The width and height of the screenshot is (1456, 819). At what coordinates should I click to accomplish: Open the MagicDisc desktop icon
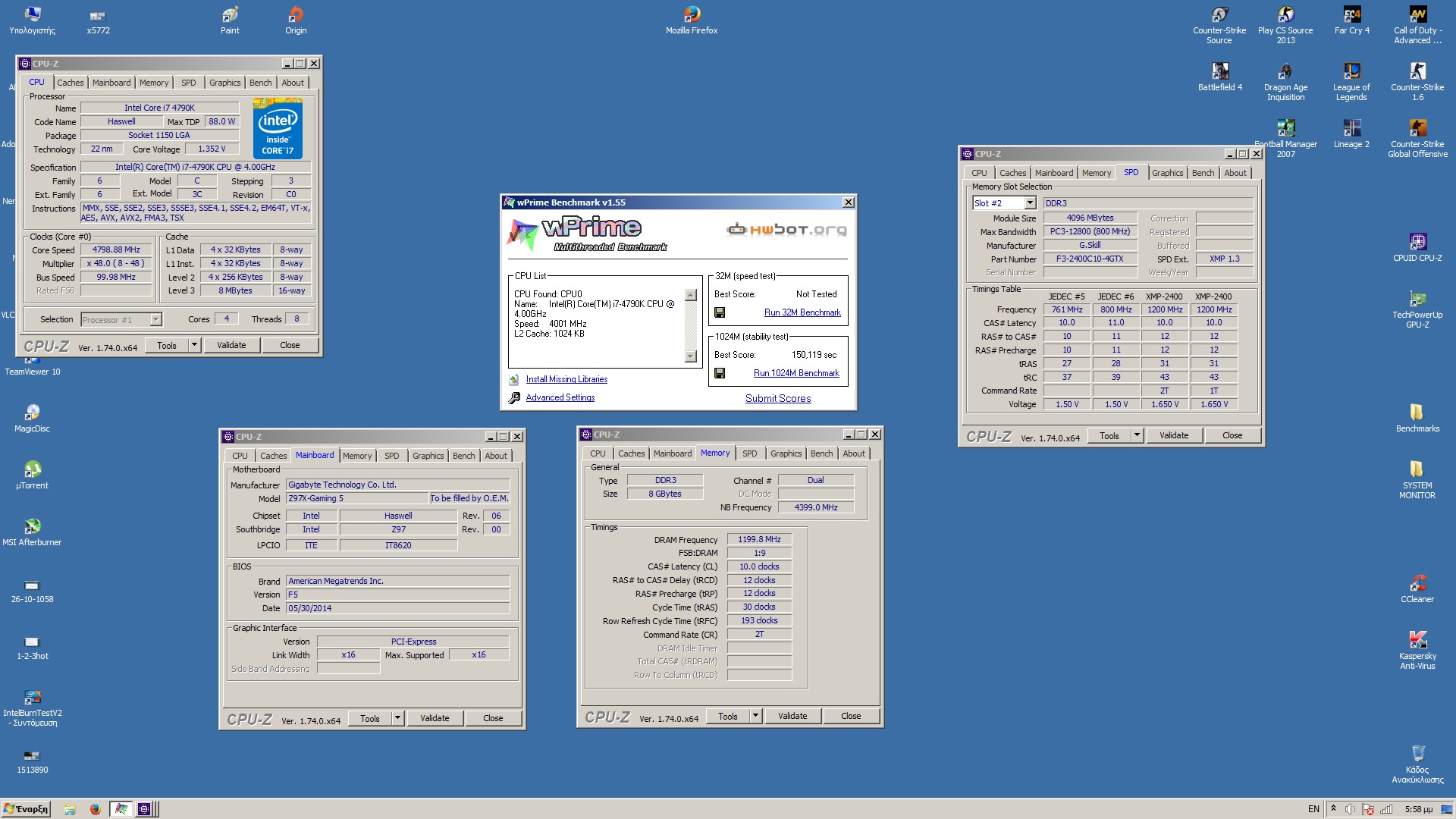tap(32, 419)
